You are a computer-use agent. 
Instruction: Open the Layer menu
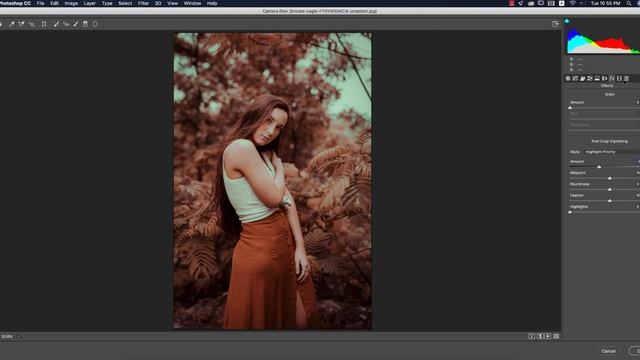[90, 3]
